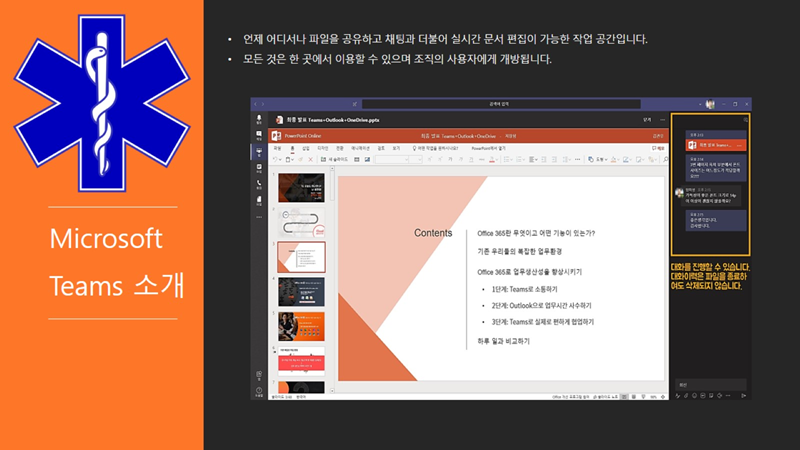800x450 pixels.
Task: Open Chat in the Teams sidebar
Action: click(x=259, y=135)
